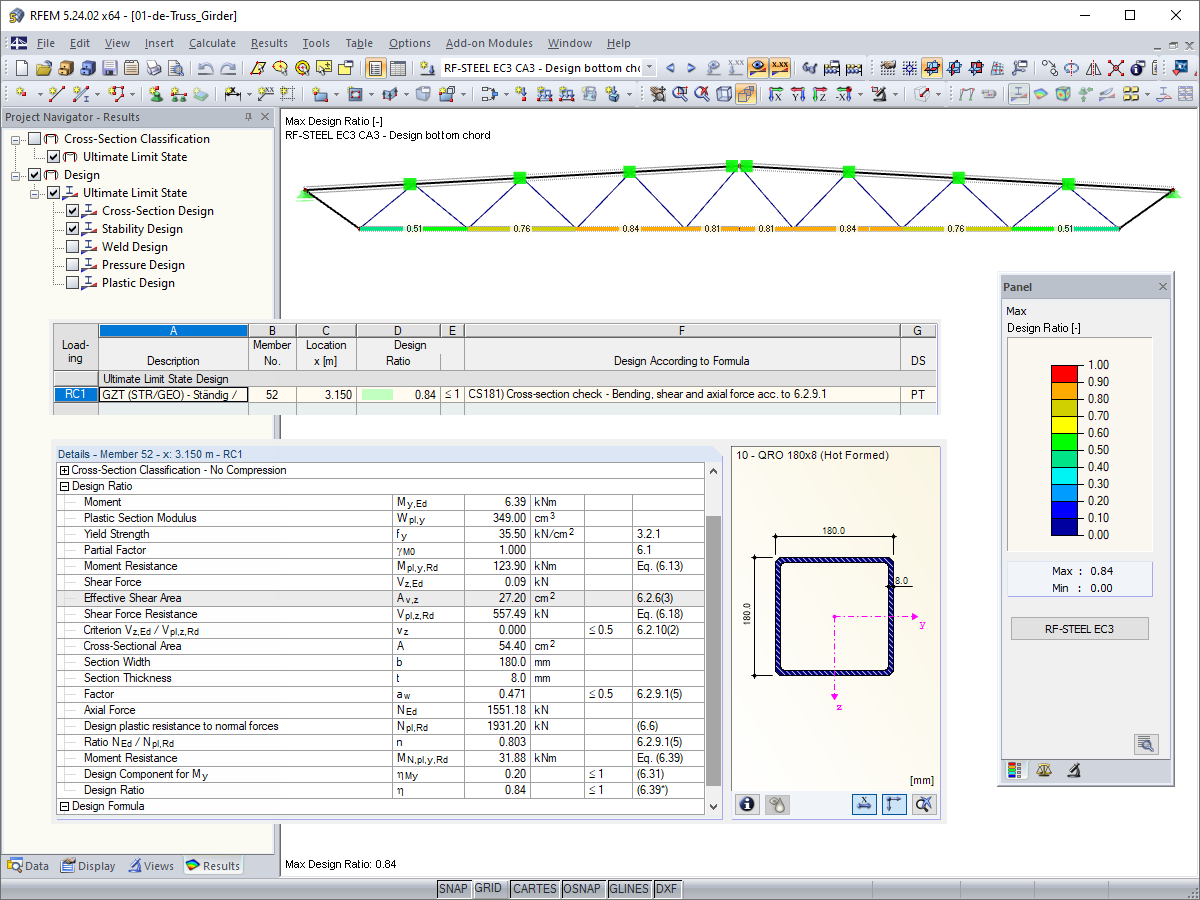This screenshot has width=1200, height=900.
Task: Open the Calculate menu
Action: pos(212,43)
